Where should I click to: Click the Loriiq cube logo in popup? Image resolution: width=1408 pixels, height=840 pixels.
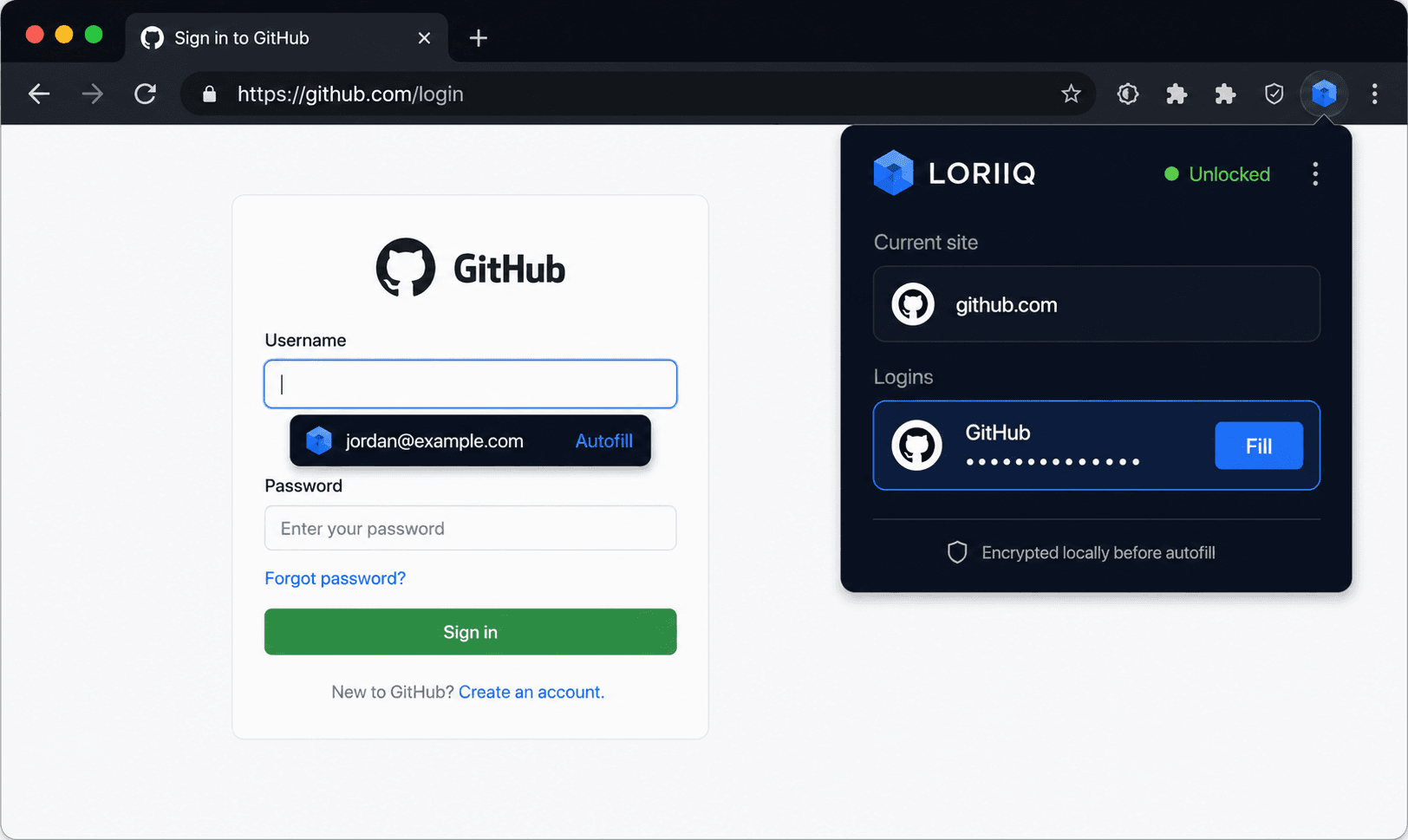tap(893, 173)
